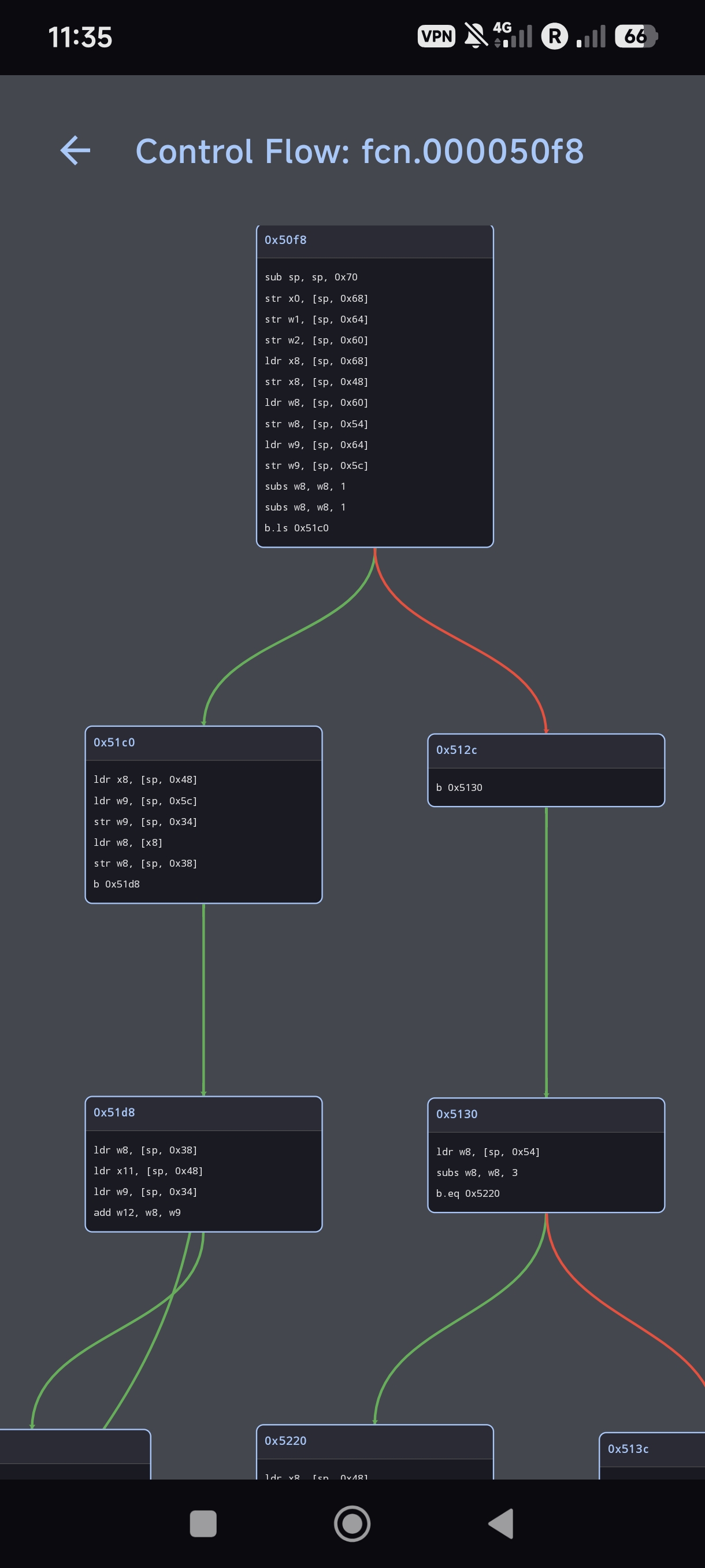The height and width of the screenshot is (1568, 705).
Task: Tap the battery level indicator
Action: (x=636, y=36)
